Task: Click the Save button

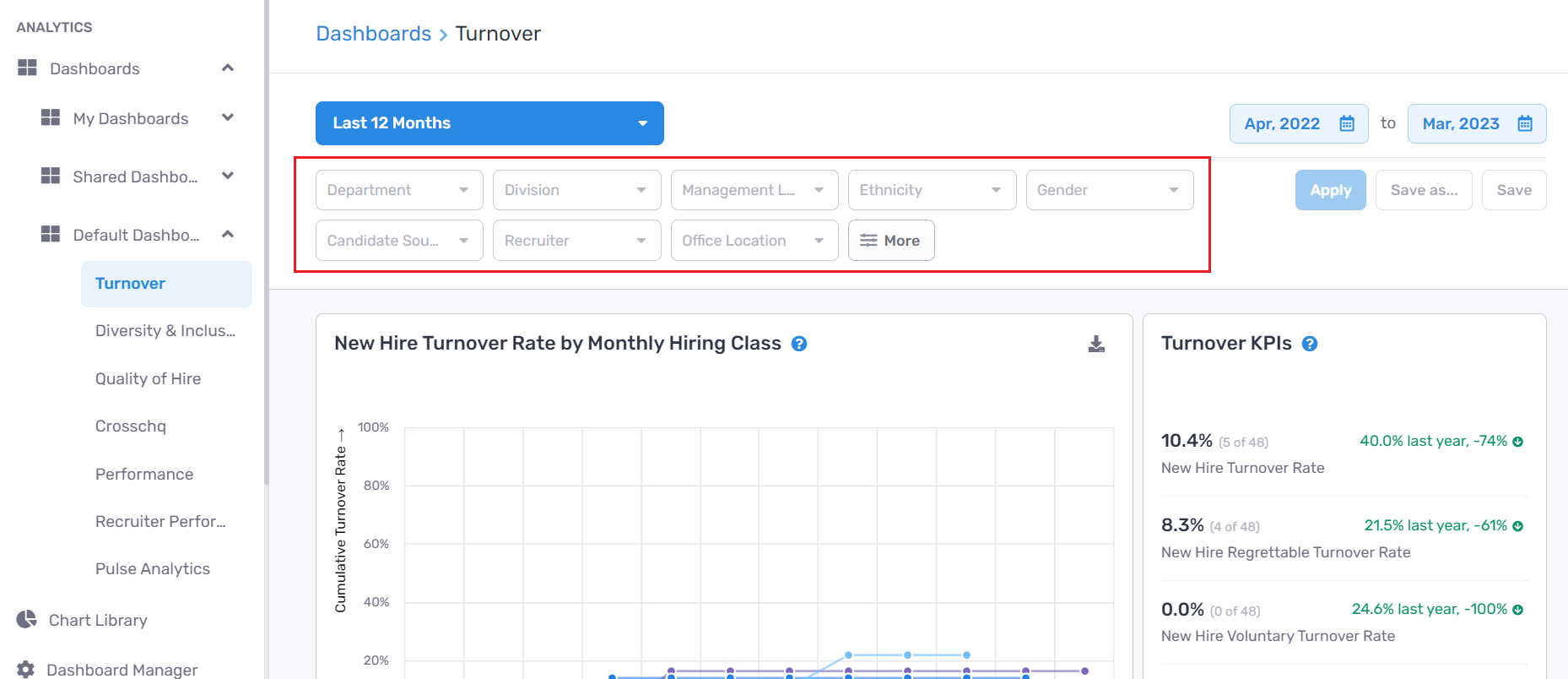Action: (1514, 190)
